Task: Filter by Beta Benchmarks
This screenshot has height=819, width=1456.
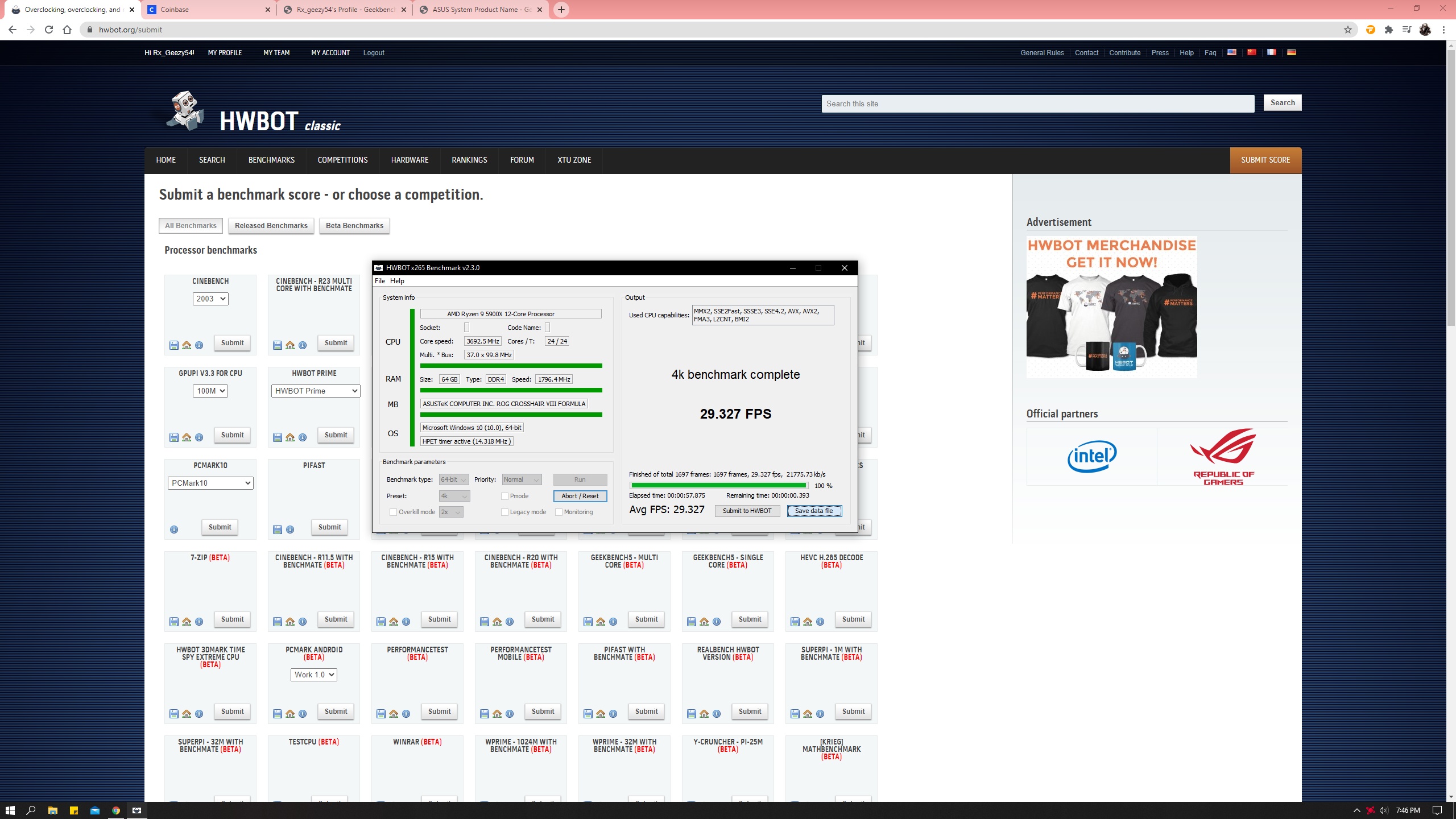Action: point(354,226)
